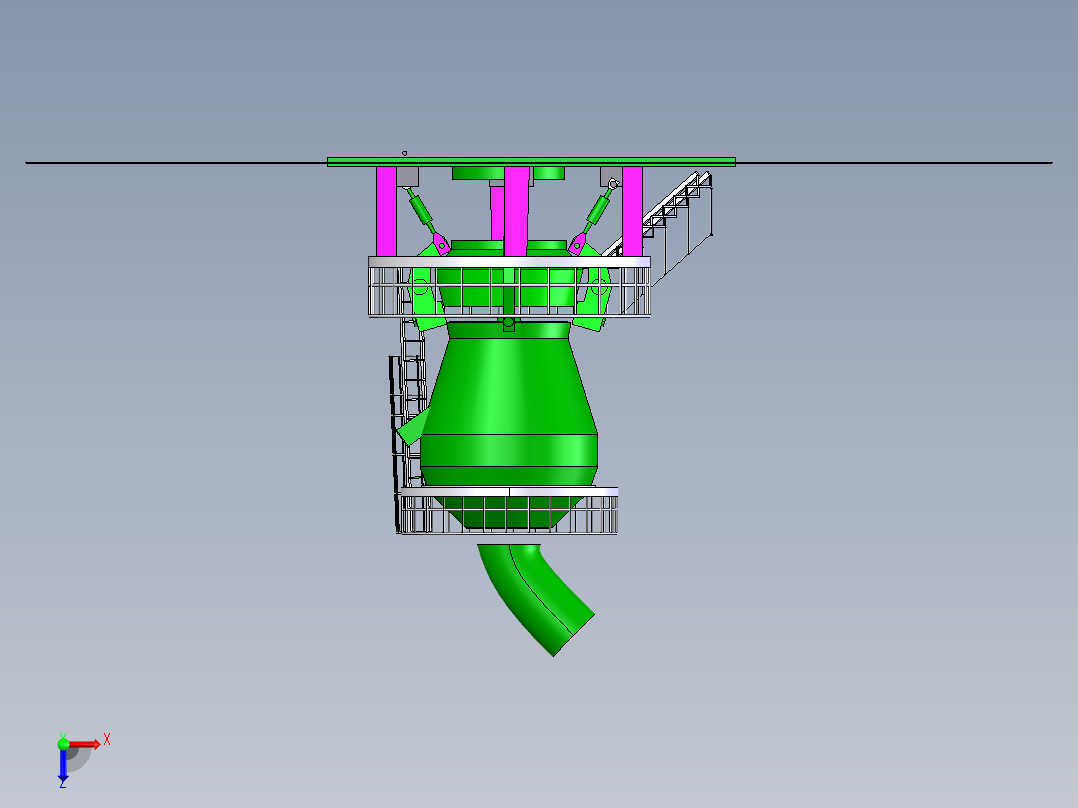Select the lower platform's white deck edge

click(509, 491)
